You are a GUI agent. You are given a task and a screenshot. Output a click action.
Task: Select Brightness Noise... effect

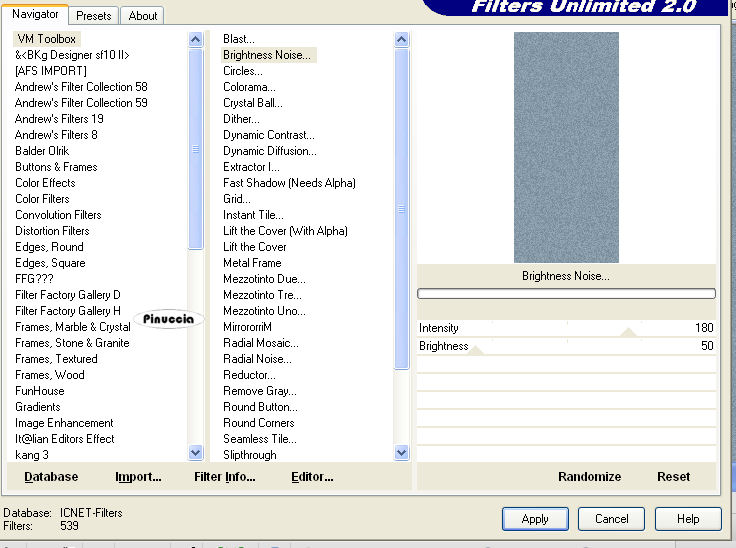(267, 55)
